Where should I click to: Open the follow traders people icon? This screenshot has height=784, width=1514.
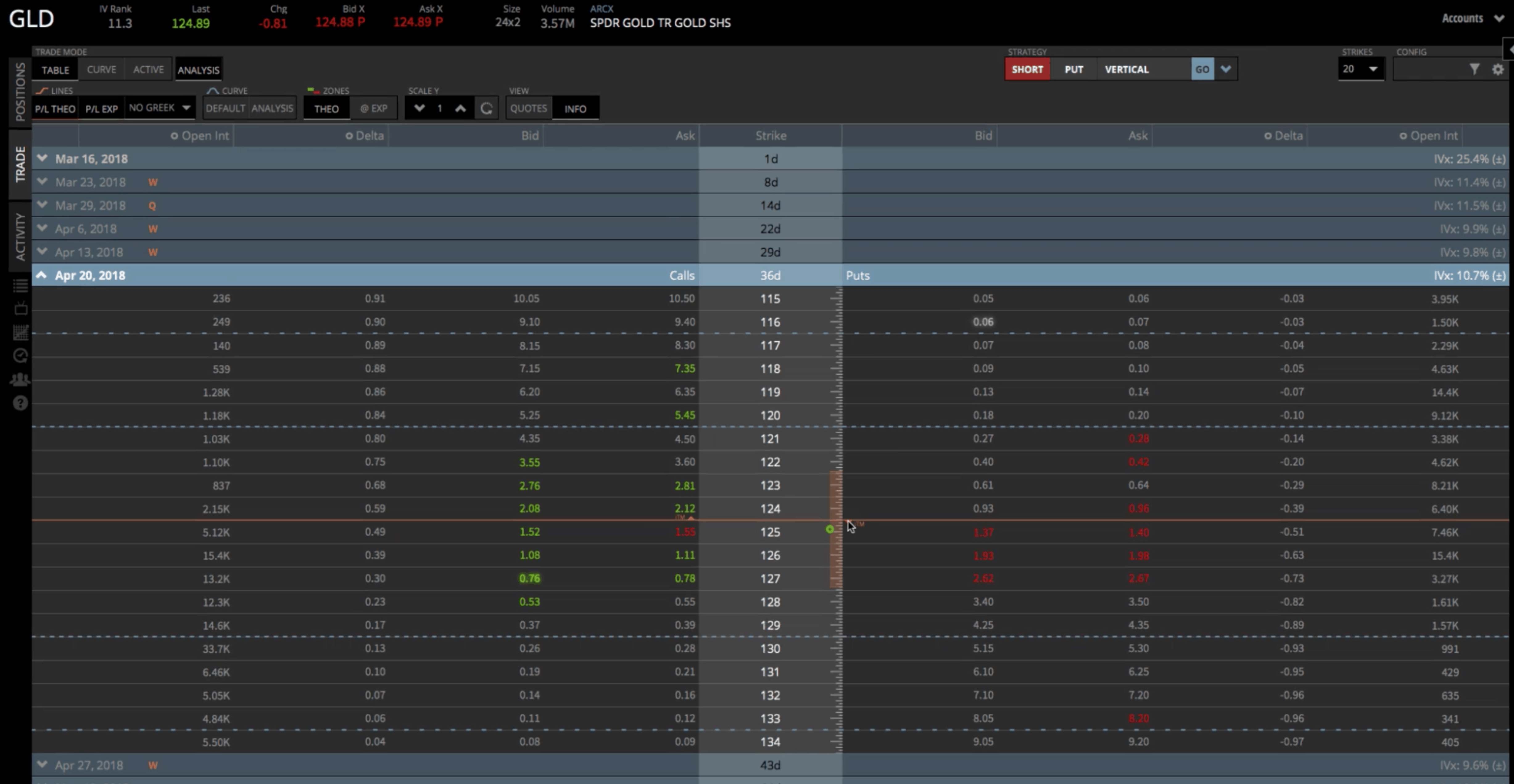(21, 379)
